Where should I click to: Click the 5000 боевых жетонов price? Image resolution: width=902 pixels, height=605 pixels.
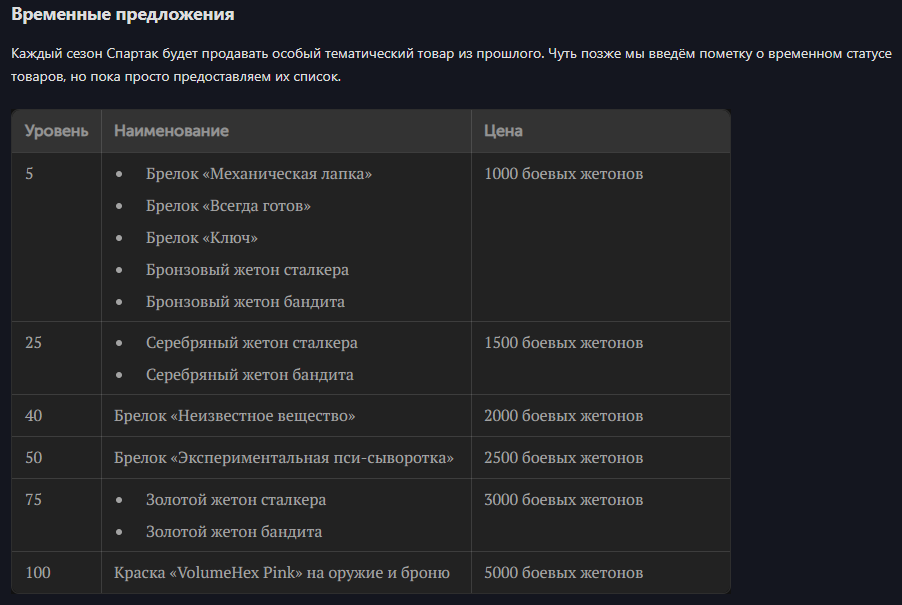tap(564, 573)
